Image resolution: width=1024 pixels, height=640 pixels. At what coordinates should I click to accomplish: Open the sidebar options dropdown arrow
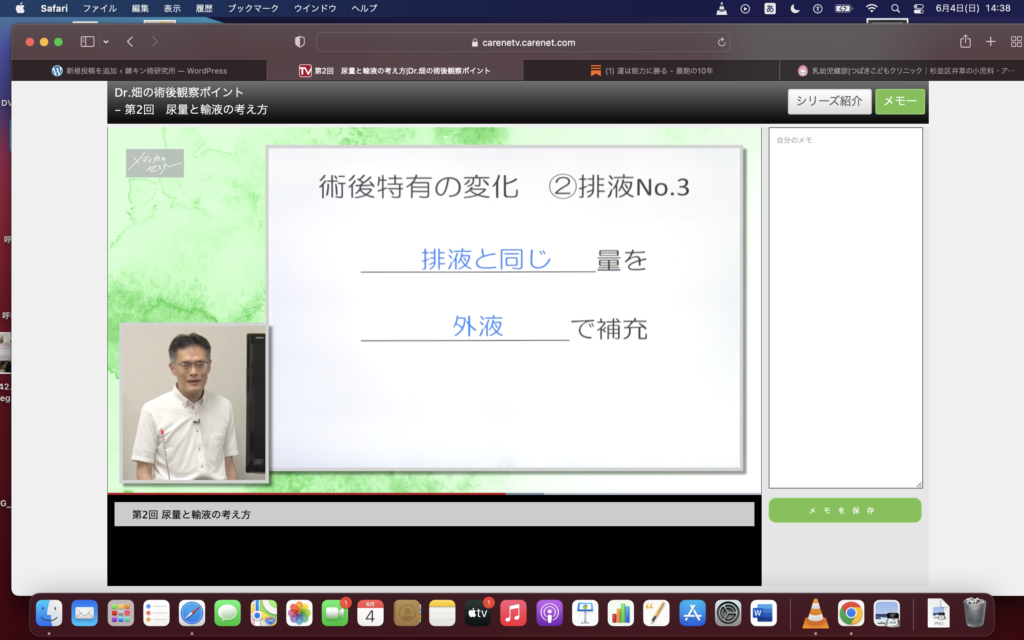104,42
